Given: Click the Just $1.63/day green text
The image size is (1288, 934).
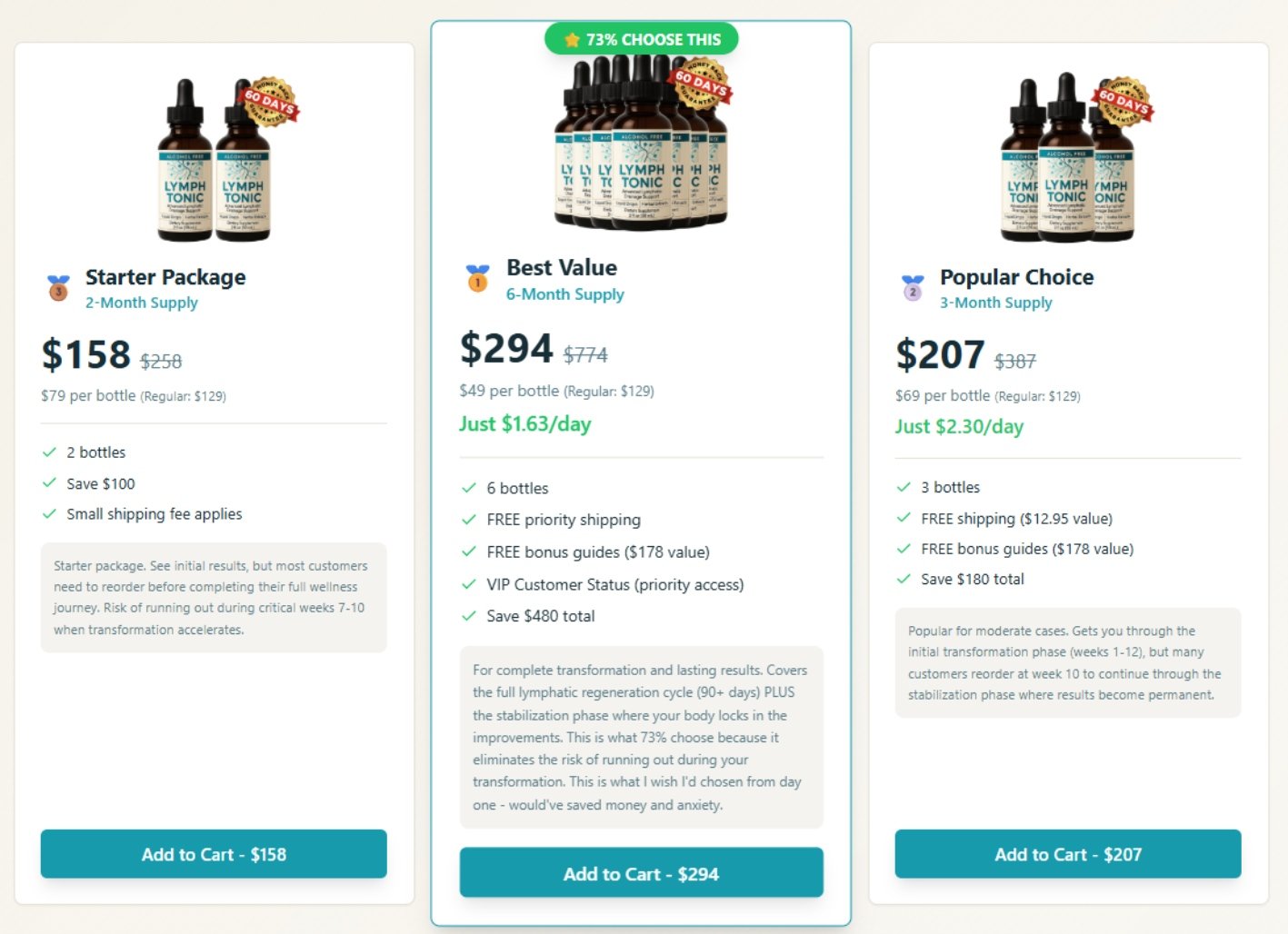Looking at the screenshot, I should pyautogui.click(x=525, y=423).
